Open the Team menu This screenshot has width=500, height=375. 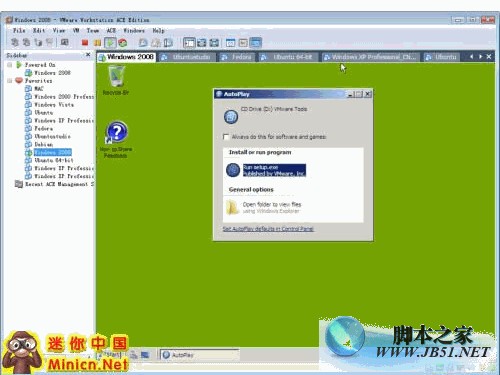pyautogui.click(x=93, y=30)
